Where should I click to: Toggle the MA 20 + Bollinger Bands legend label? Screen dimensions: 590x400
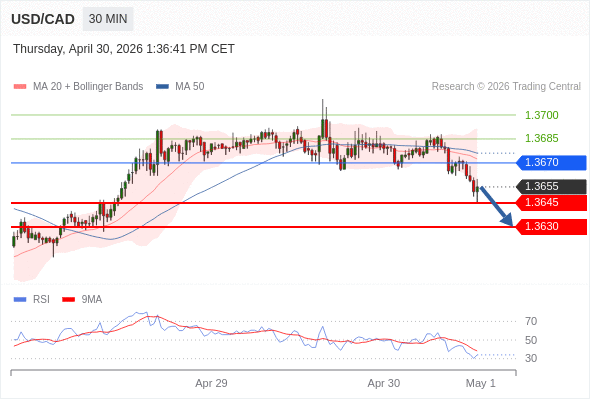88,87
